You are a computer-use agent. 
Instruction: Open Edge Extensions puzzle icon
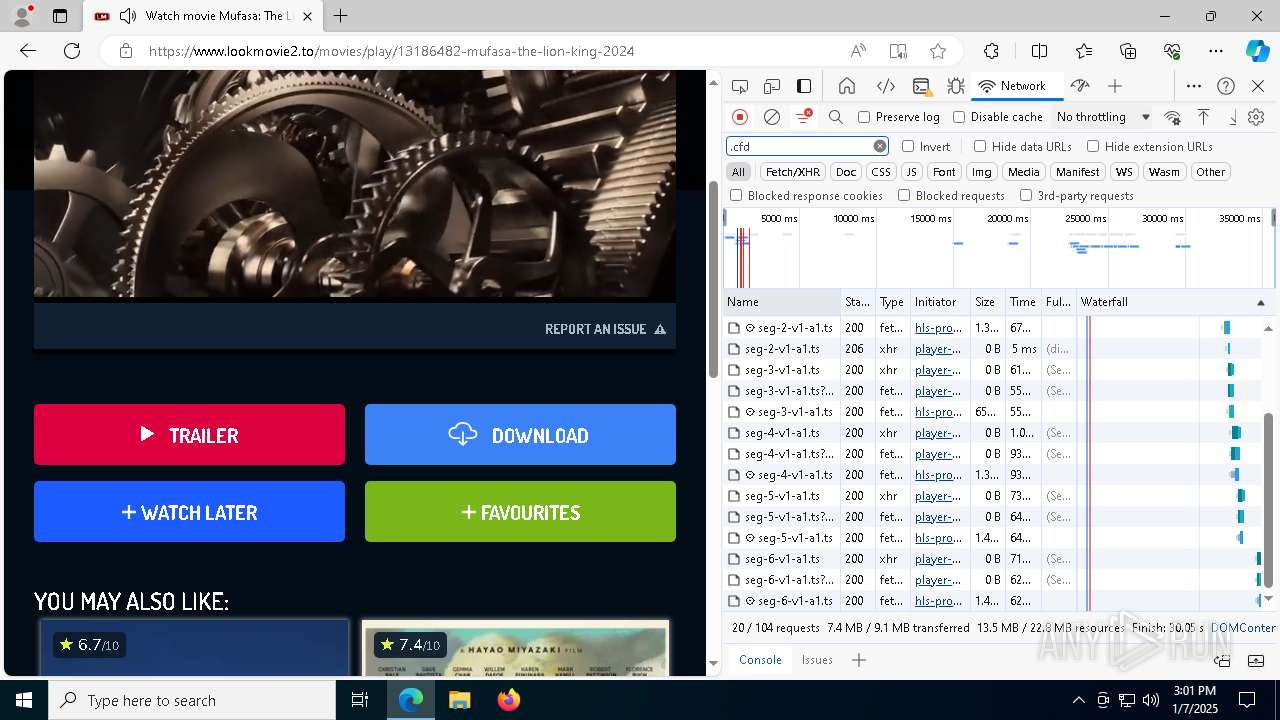click(991, 51)
